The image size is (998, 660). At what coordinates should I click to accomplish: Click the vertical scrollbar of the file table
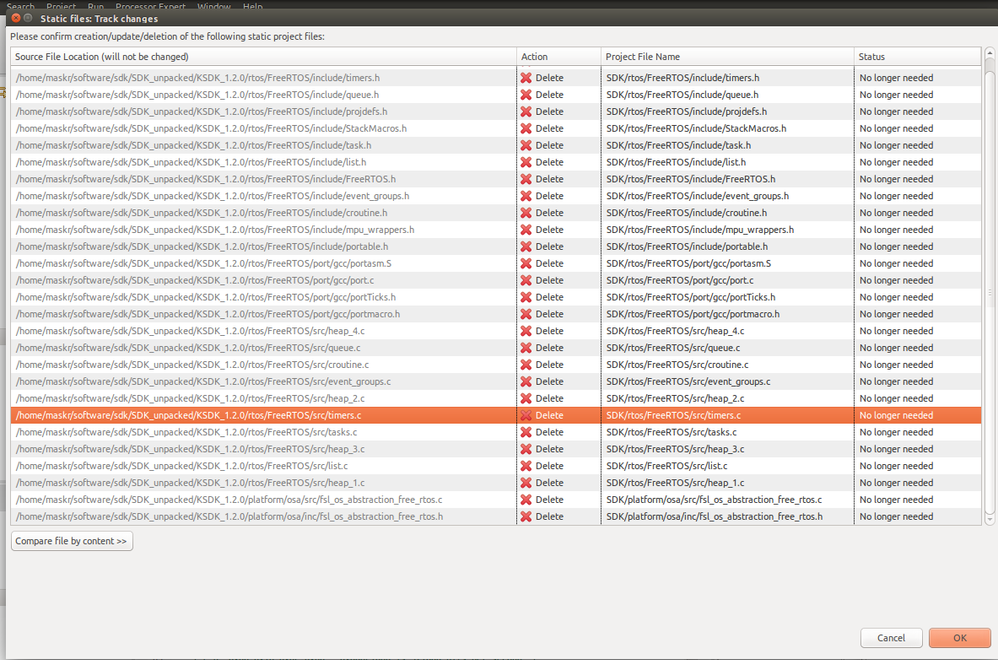pos(989,285)
